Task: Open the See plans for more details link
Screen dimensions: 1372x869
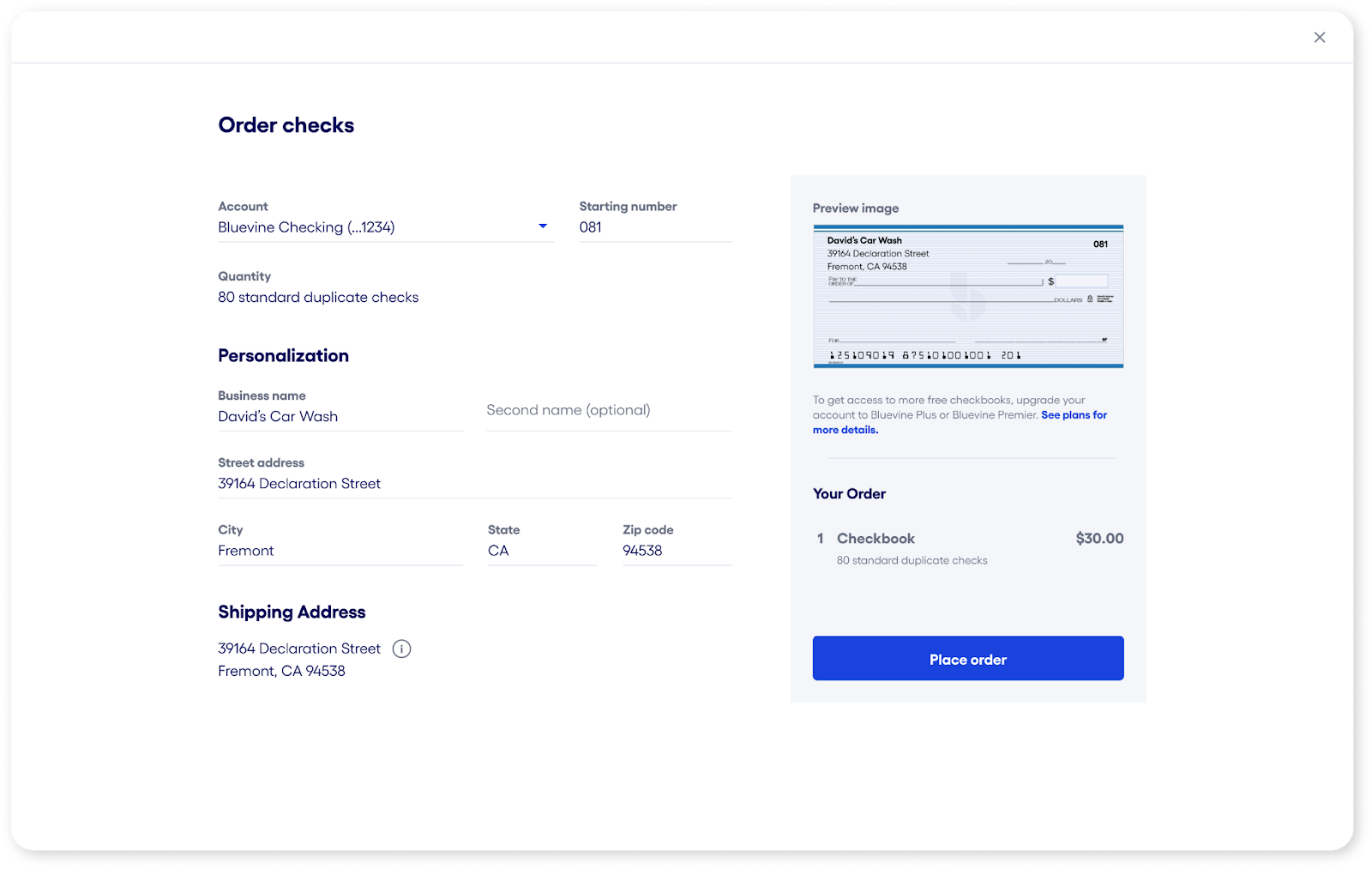Action: [1074, 414]
